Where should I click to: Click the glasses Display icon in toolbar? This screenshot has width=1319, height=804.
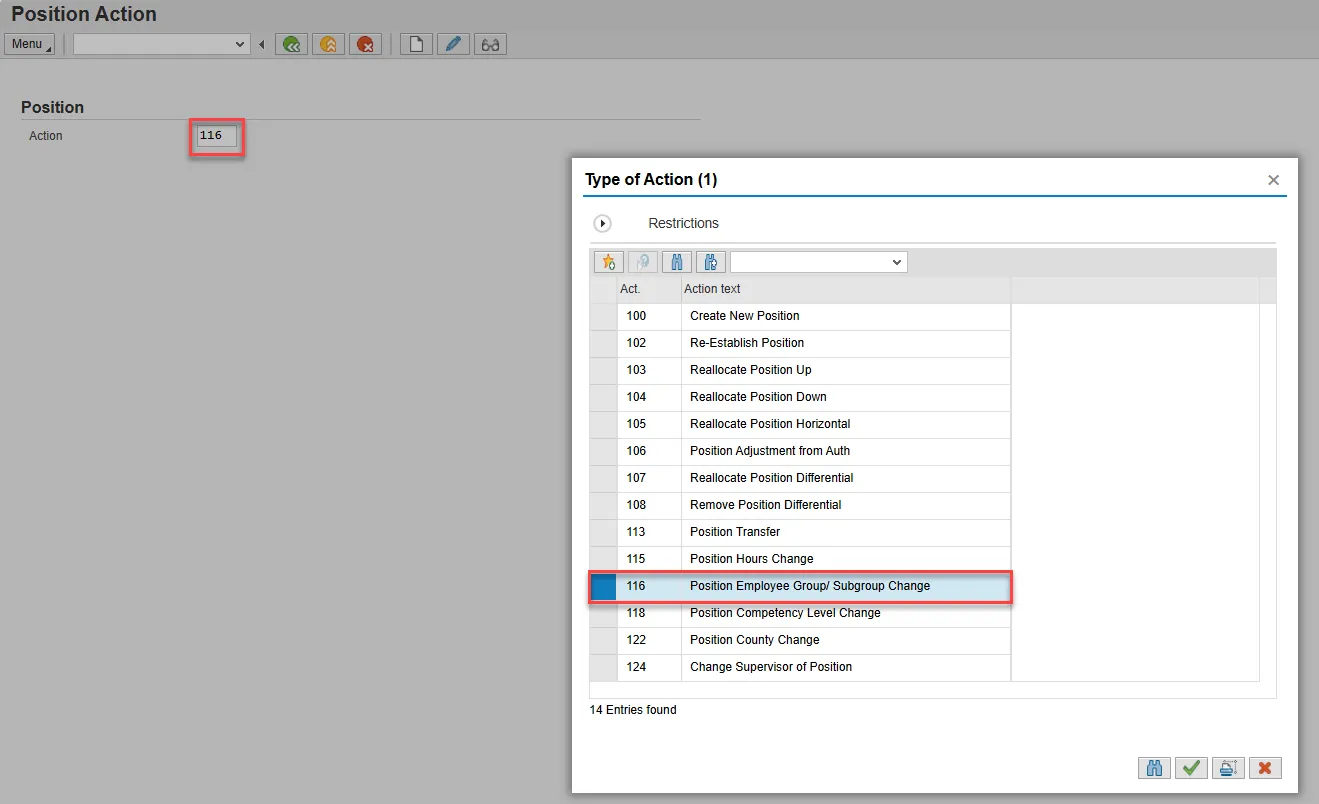490,44
